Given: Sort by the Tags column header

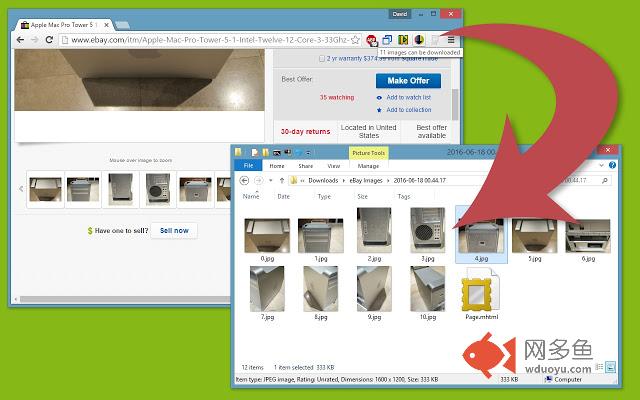Looking at the screenshot, I should pyautogui.click(x=404, y=196).
